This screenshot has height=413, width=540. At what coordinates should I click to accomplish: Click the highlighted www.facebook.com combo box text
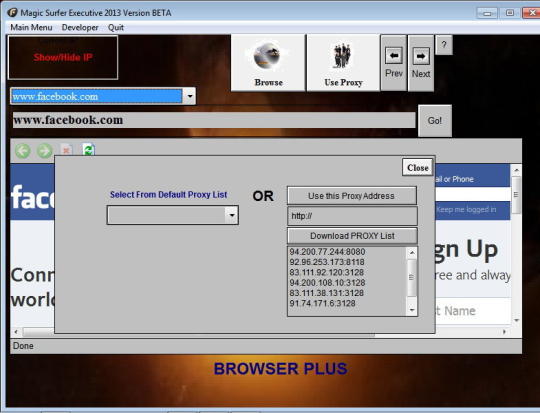(x=96, y=96)
